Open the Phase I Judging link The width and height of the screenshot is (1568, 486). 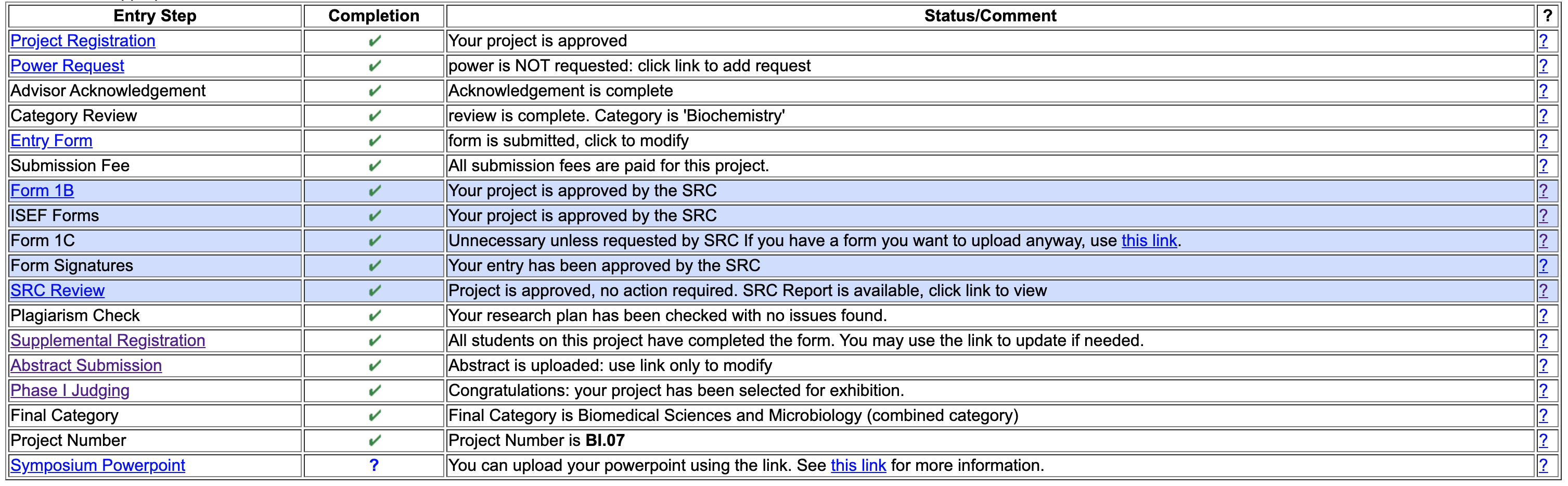(x=70, y=390)
